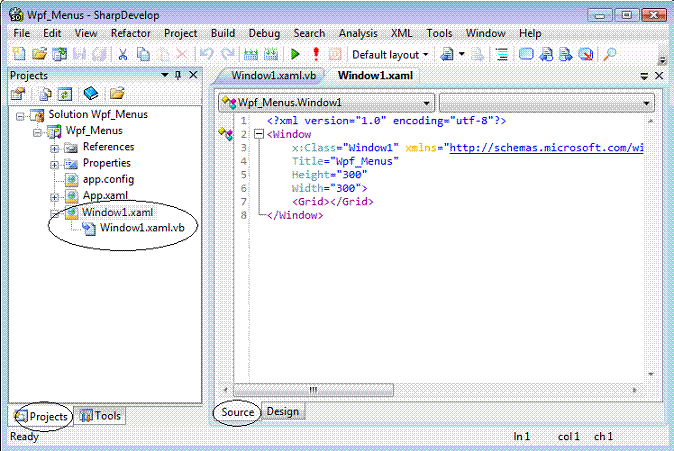Click the Build Solution toolbar icon
This screenshot has height=451, width=674.
tap(251, 54)
